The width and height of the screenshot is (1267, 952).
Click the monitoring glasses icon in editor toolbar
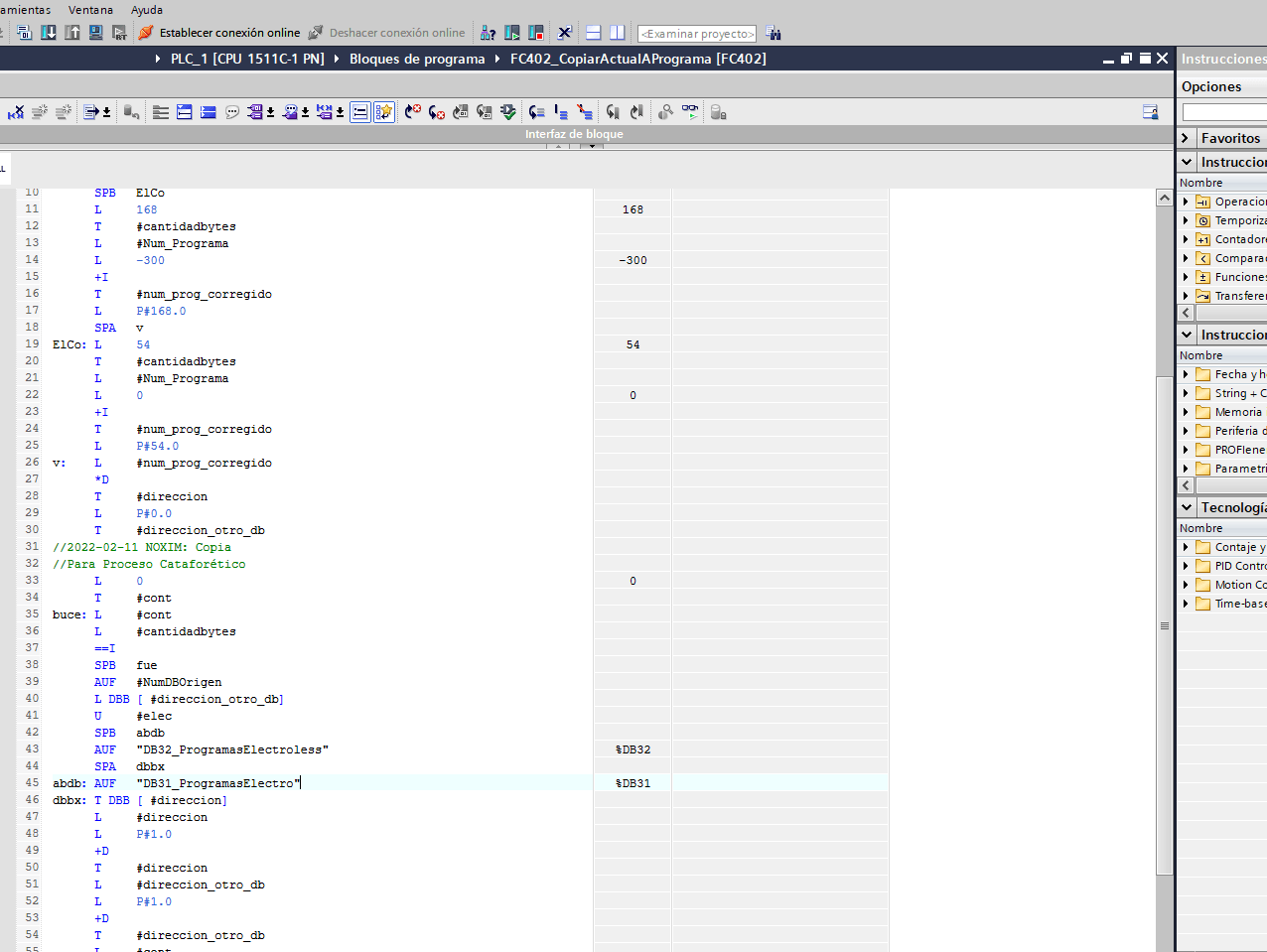689,112
